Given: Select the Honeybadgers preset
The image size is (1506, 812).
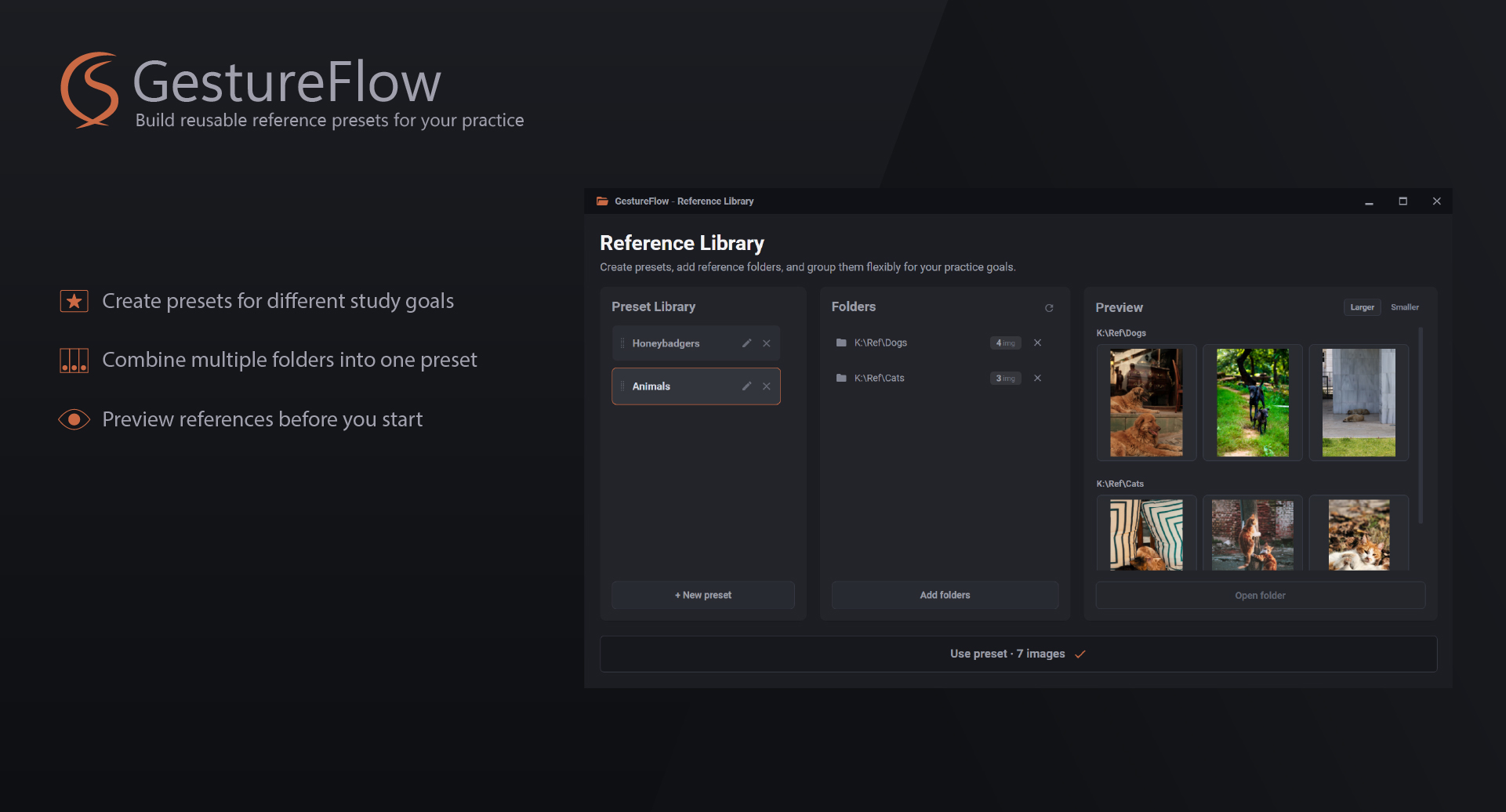Looking at the screenshot, I should click(x=696, y=343).
